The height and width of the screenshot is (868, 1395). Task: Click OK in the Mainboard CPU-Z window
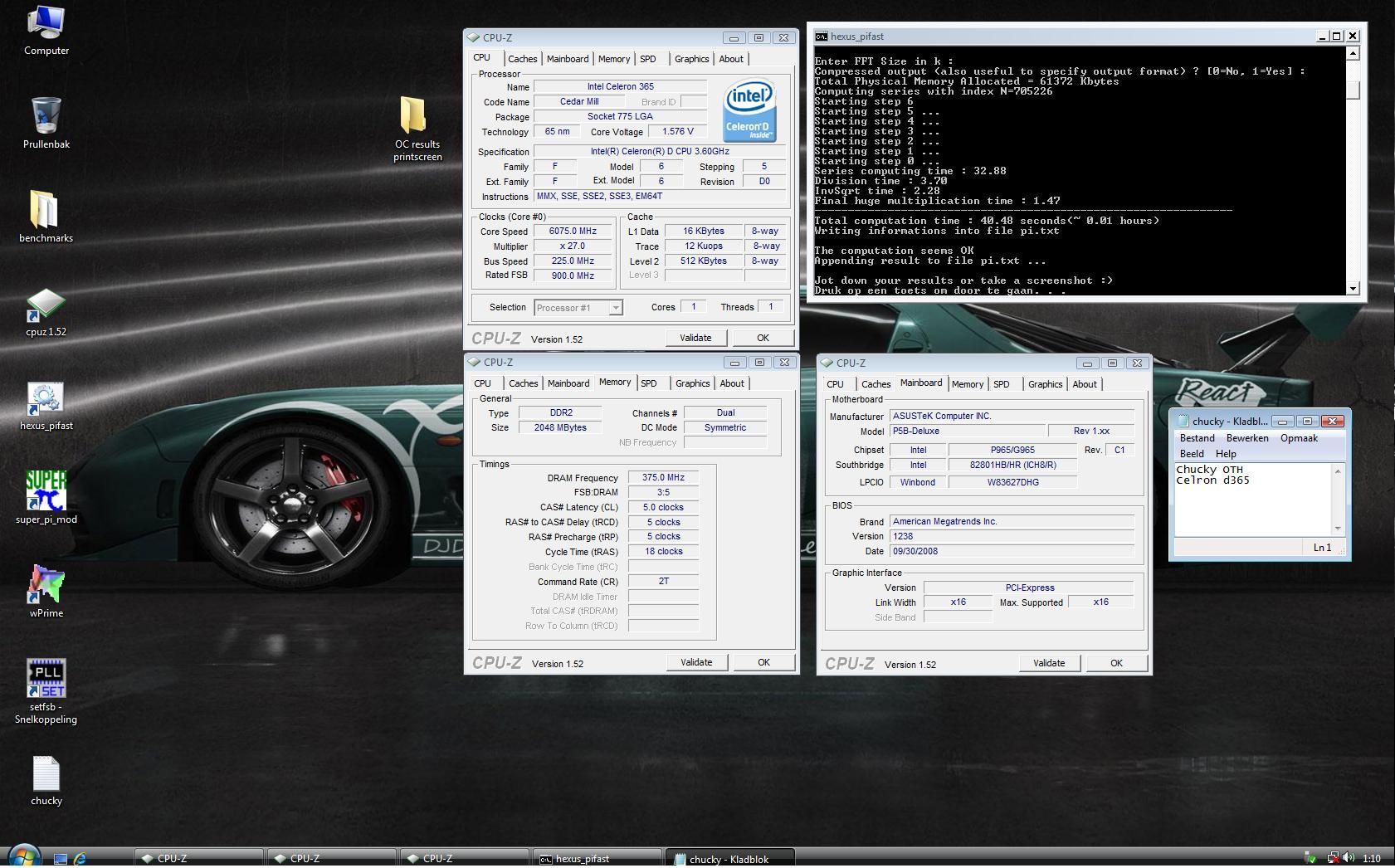point(1116,663)
